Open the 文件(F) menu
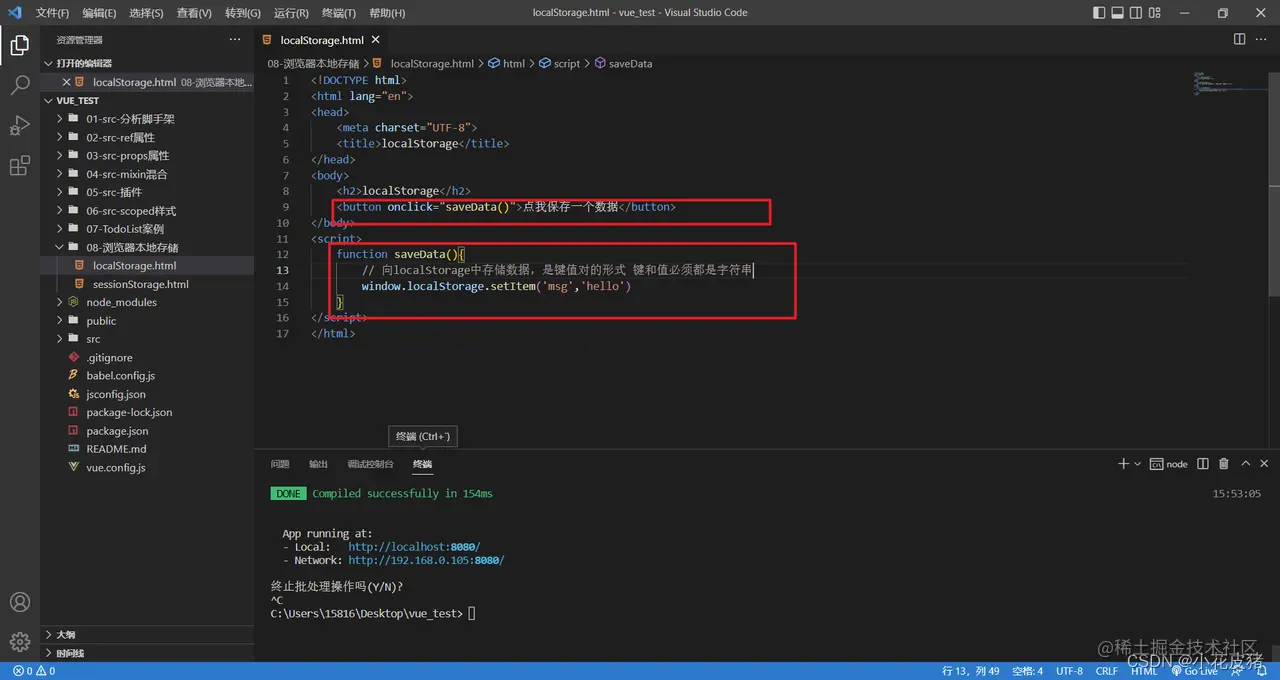 [x=52, y=13]
